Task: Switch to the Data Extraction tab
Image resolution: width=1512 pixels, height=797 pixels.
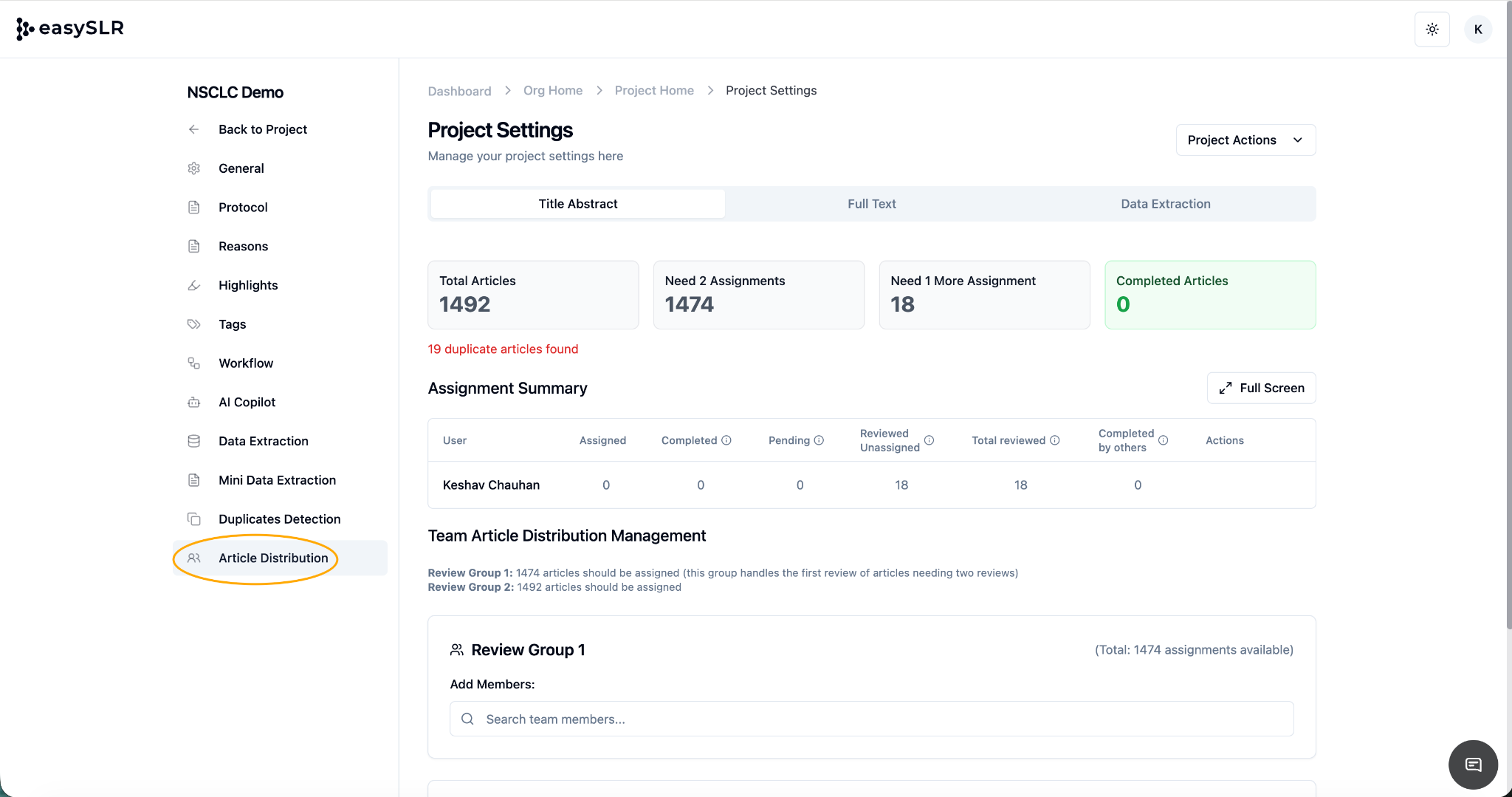Action: pos(1165,204)
